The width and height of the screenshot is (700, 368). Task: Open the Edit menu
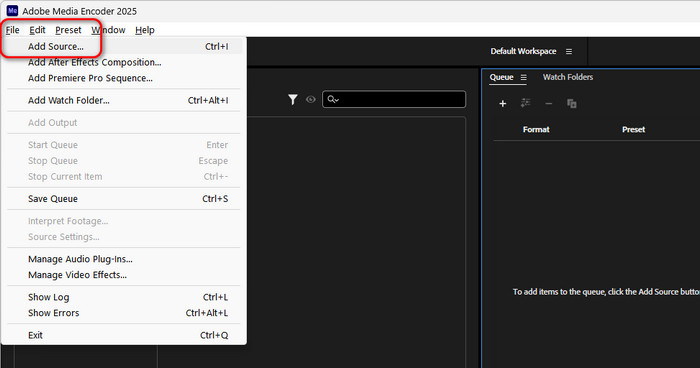[38, 30]
